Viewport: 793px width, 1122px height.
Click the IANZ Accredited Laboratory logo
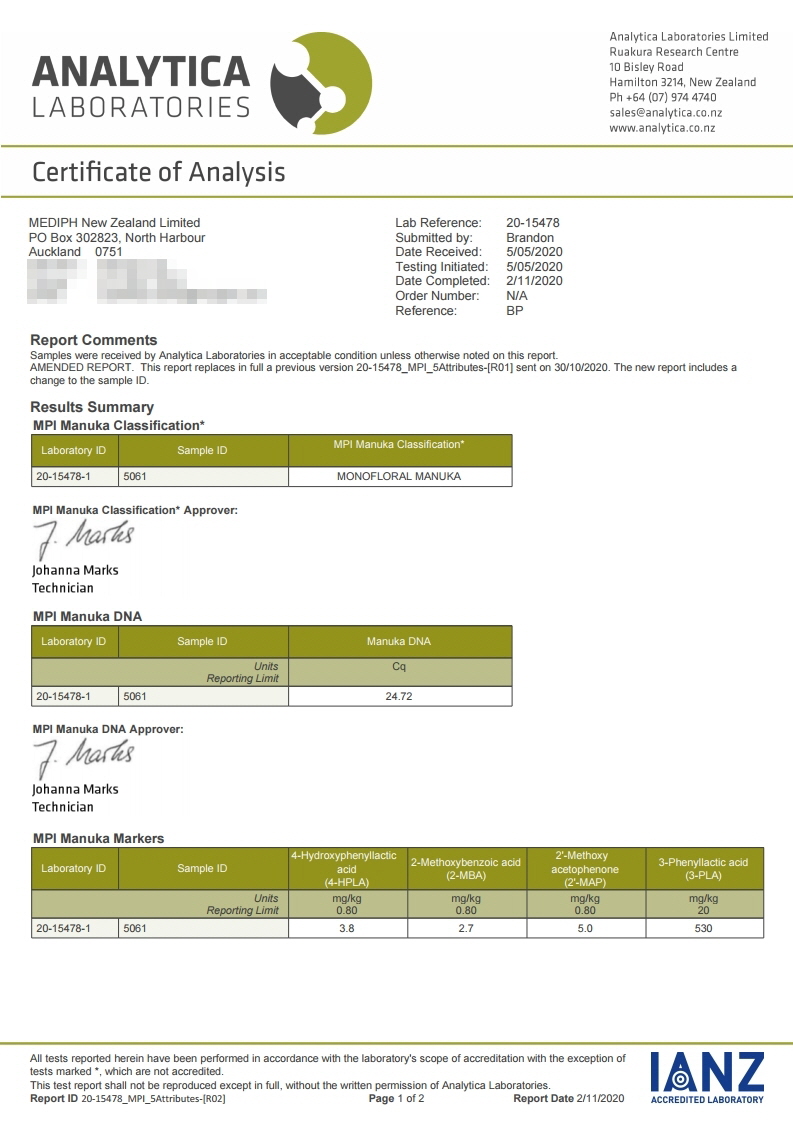point(707,1078)
